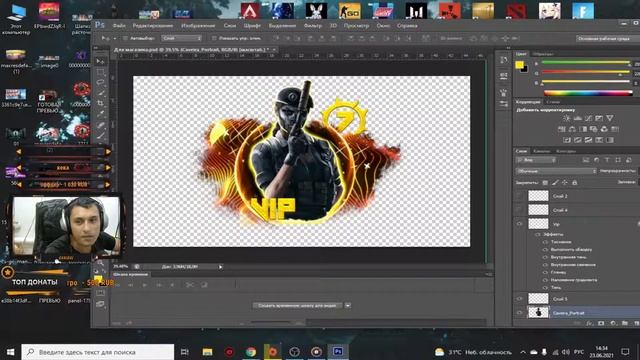Add a layer mask from Layers panel
Image resolution: width=640 pixels, height=360 pixels.
coord(601,323)
